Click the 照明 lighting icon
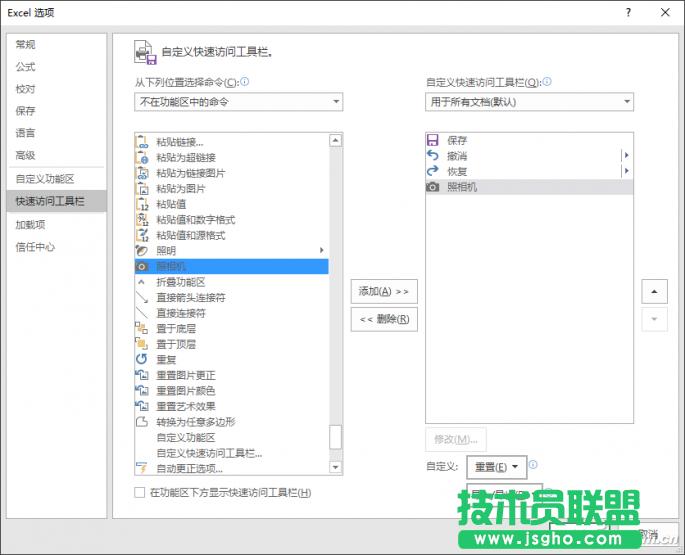 (x=142, y=251)
